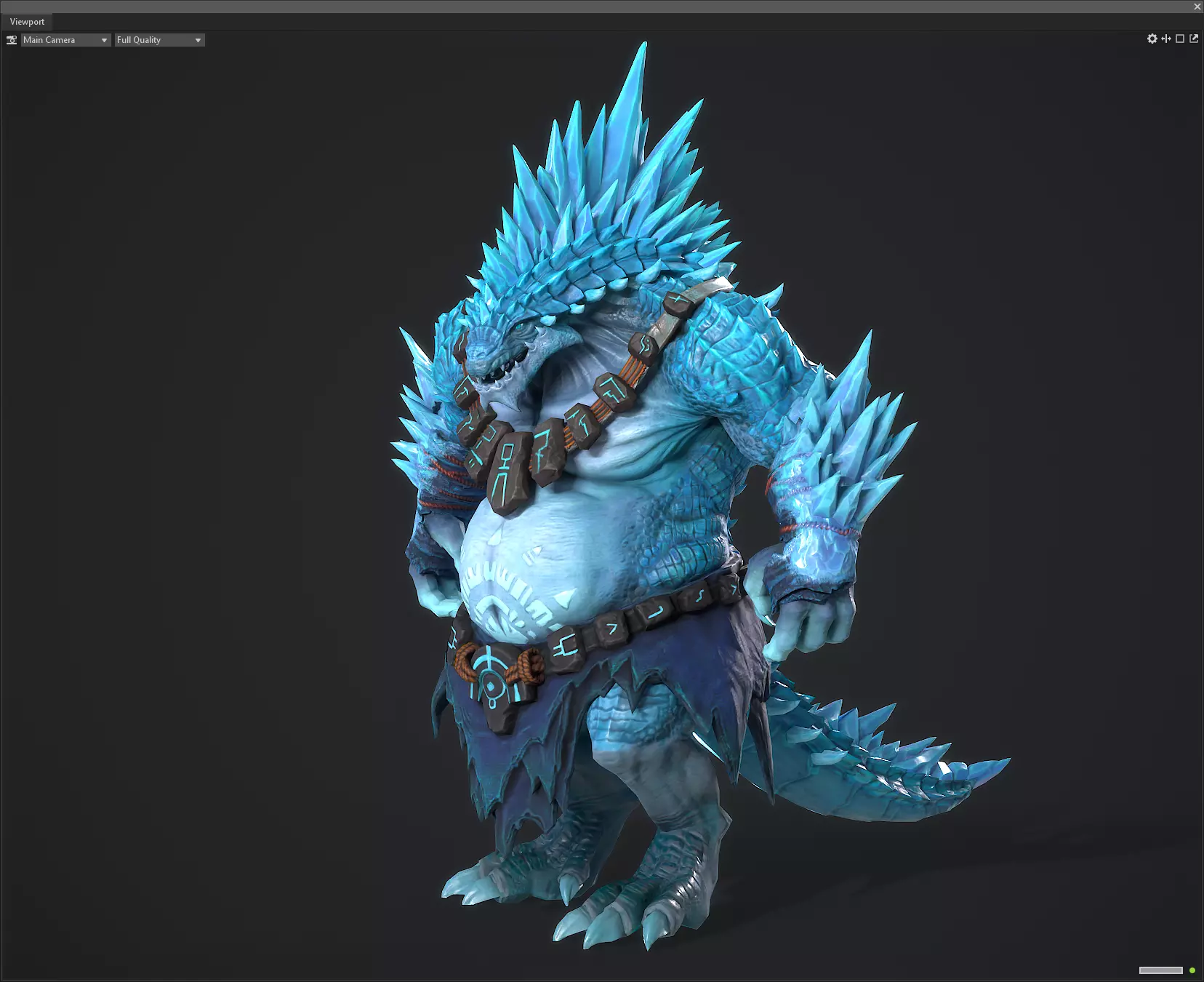Image resolution: width=1204 pixels, height=982 pixels.
Task: Close the viewport window
Action: pos(1197,7)
